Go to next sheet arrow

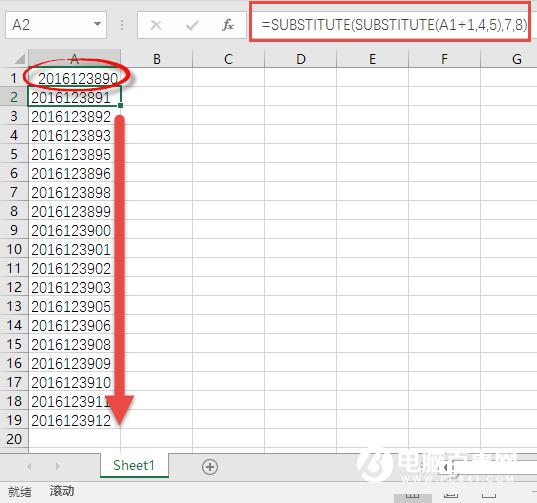click(58, 466)
